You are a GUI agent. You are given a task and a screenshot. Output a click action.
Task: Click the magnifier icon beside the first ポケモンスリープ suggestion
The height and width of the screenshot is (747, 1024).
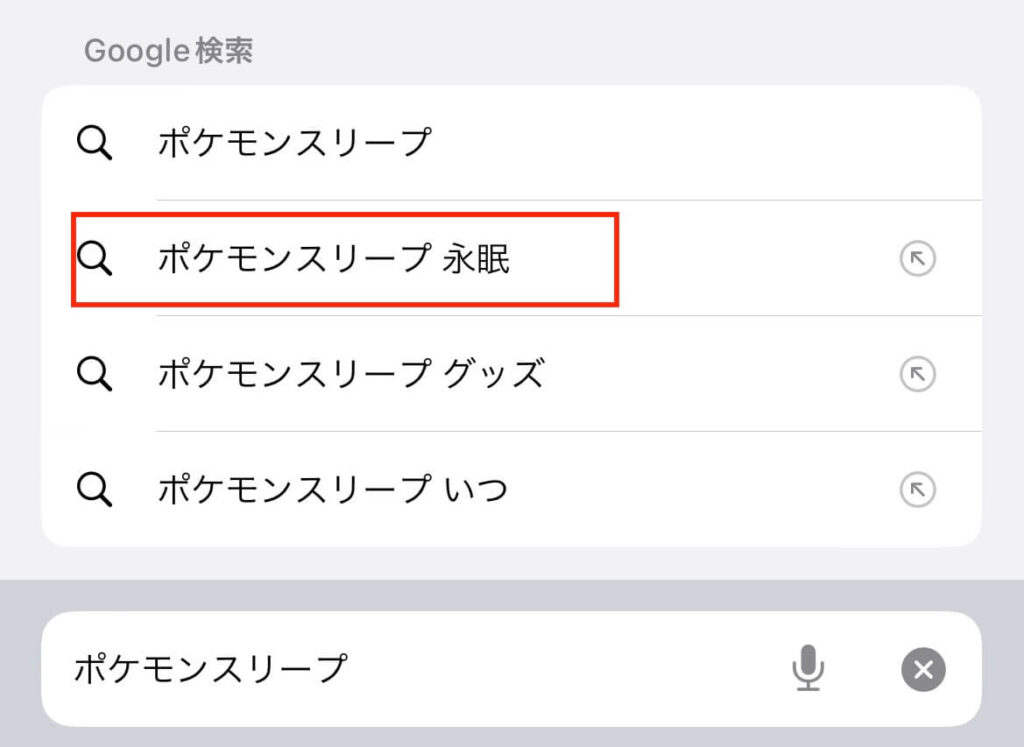tap(94, 143)
